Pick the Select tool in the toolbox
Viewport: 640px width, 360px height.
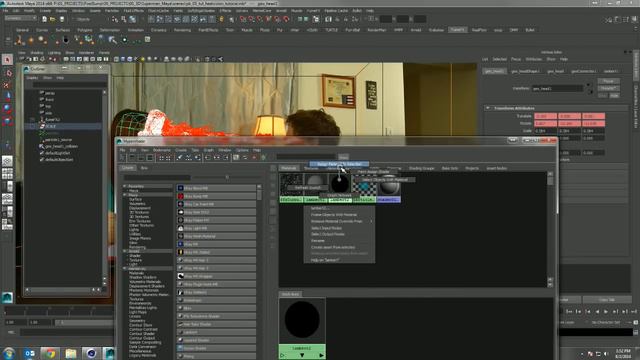click(x=7, y=60)
